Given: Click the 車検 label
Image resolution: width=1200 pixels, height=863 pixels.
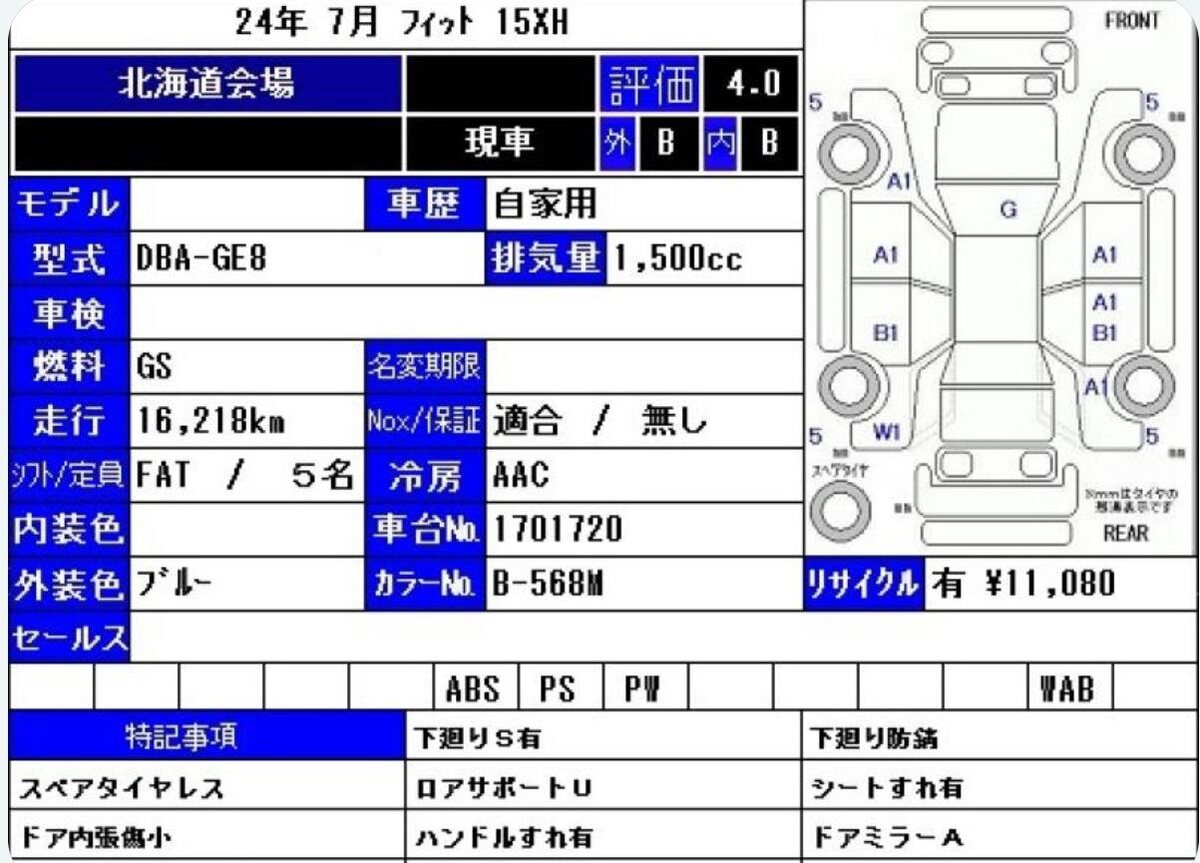Looking at the screenshot, I should [x=69, y=313].
